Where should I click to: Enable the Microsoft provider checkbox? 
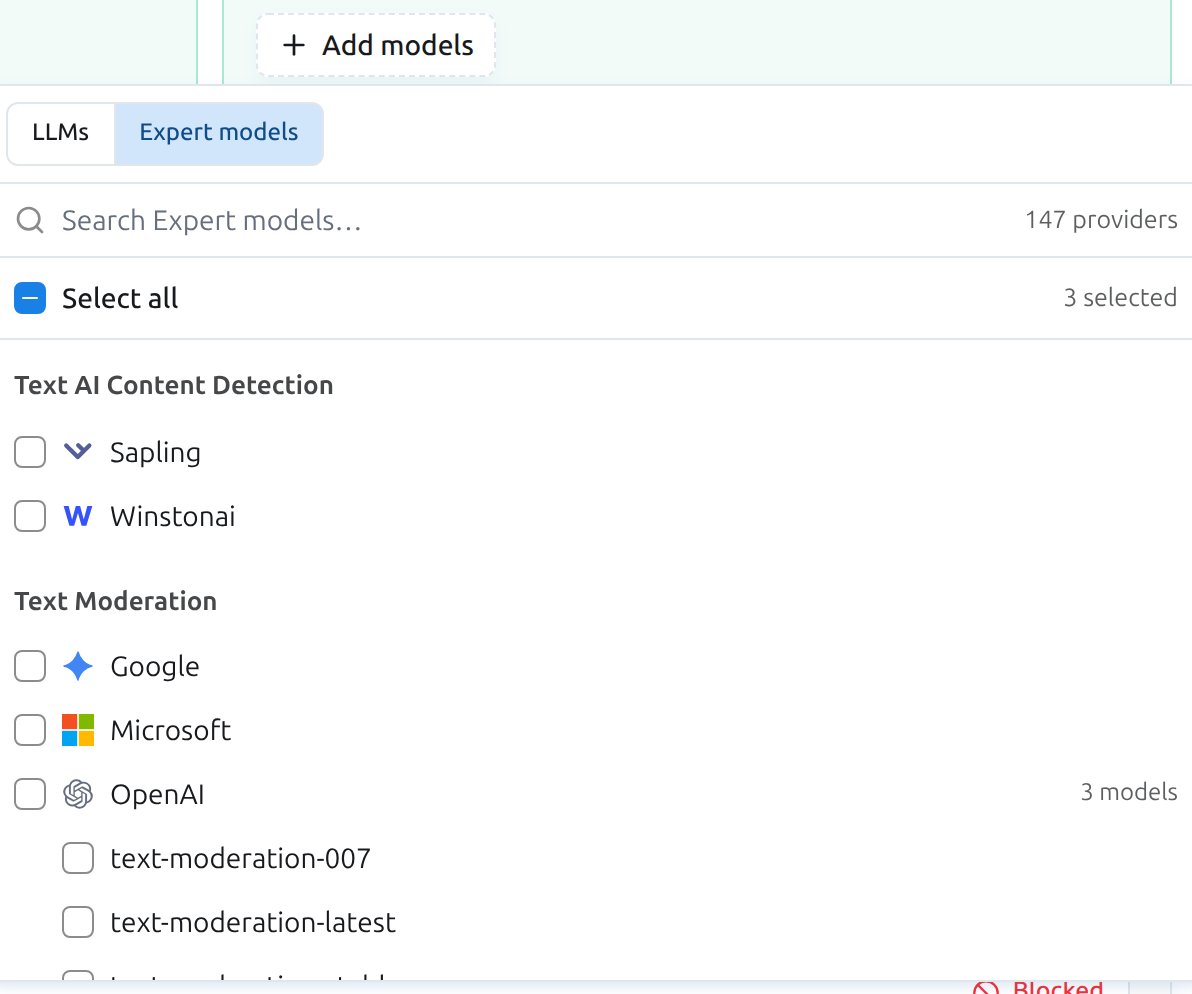[30, 730]
